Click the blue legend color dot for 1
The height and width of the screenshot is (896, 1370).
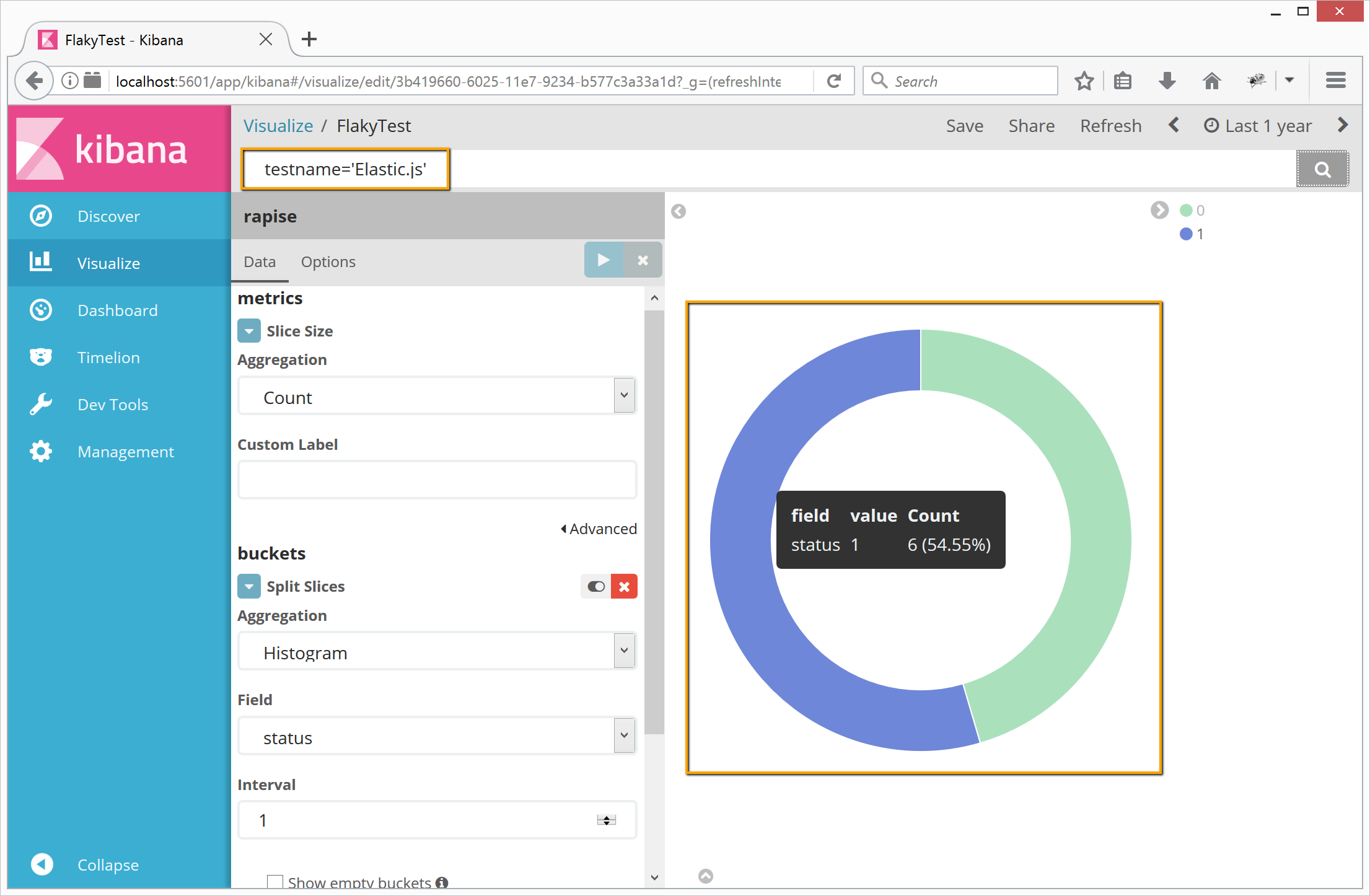pyautogui.click(x=1186, y=234)
